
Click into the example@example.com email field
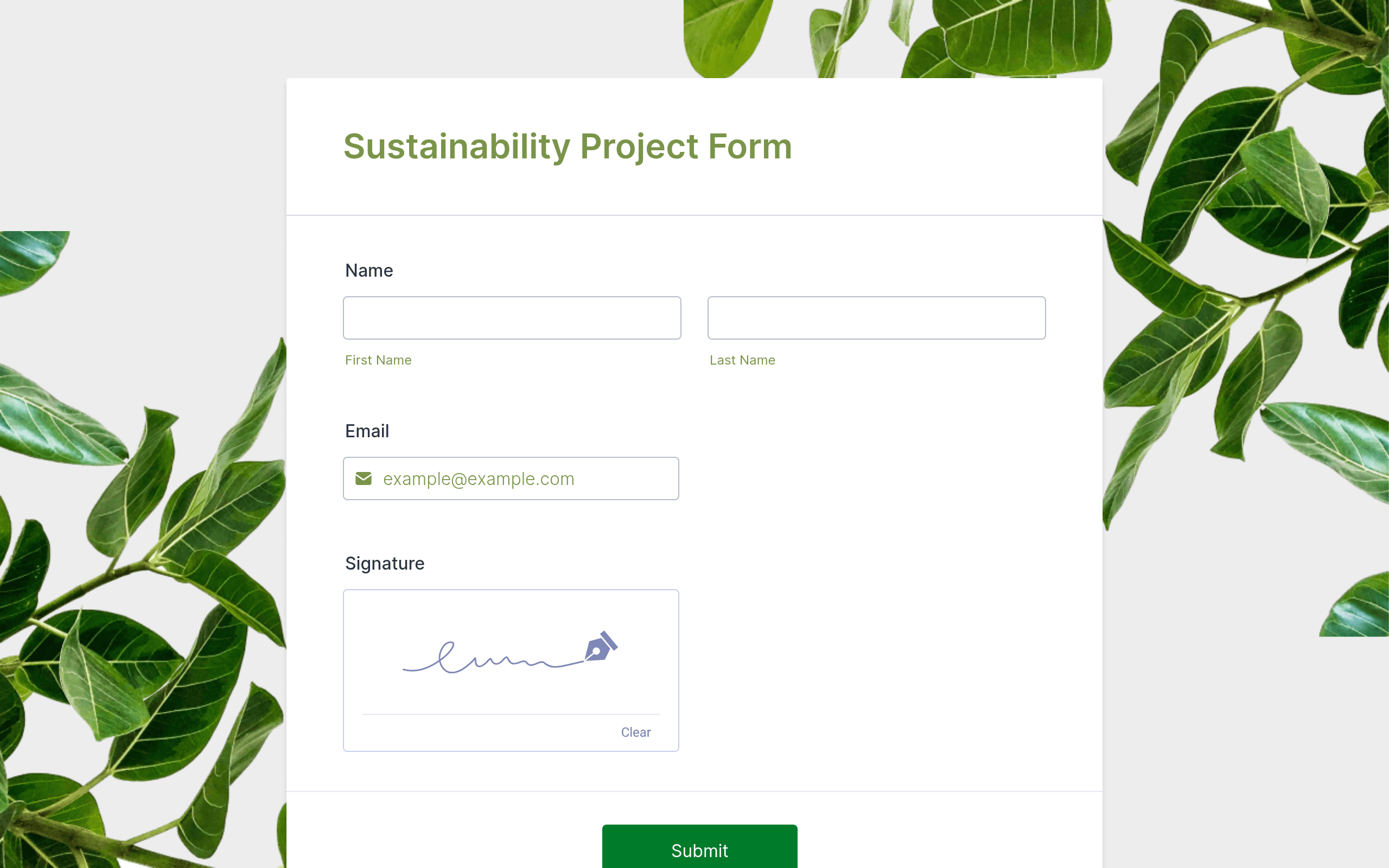(511, 478)
